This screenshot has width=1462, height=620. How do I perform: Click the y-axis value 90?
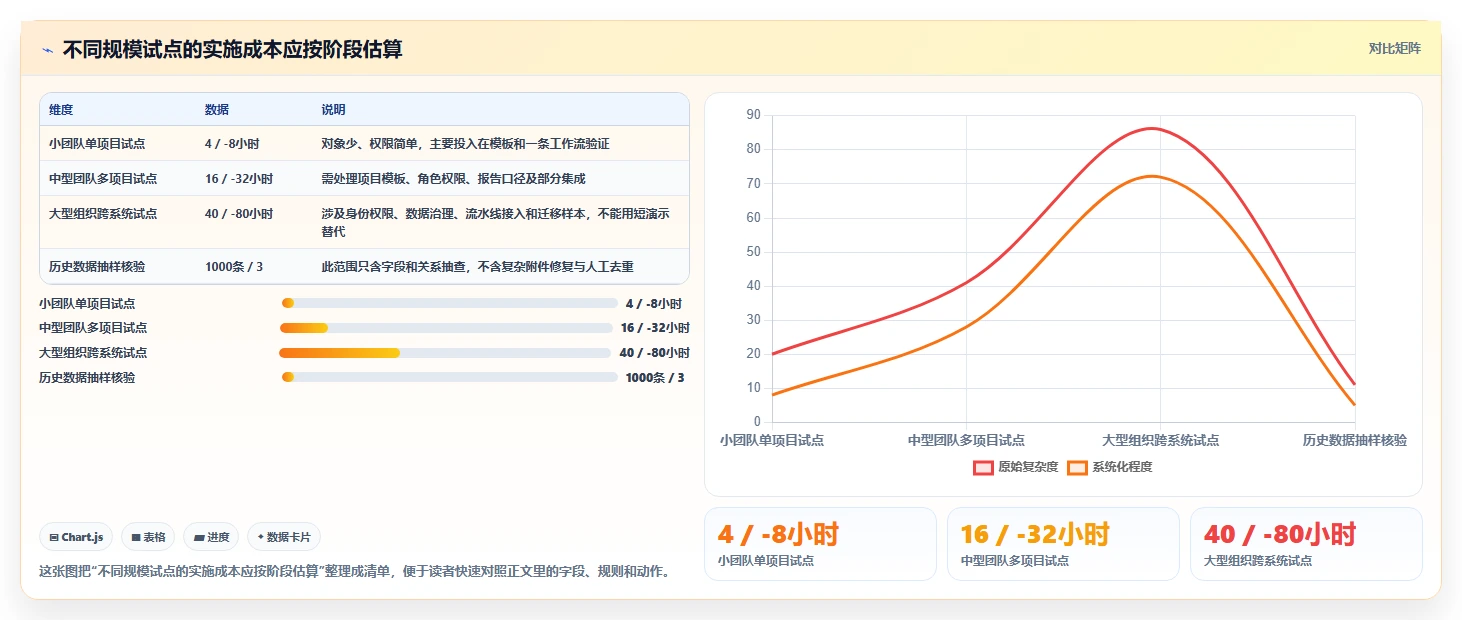point(753,115)
